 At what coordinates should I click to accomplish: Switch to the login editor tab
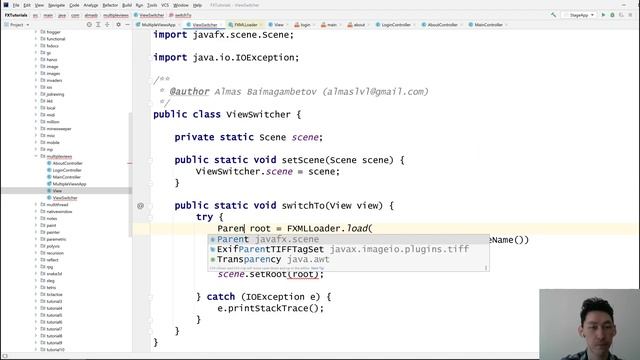[305, 25]
